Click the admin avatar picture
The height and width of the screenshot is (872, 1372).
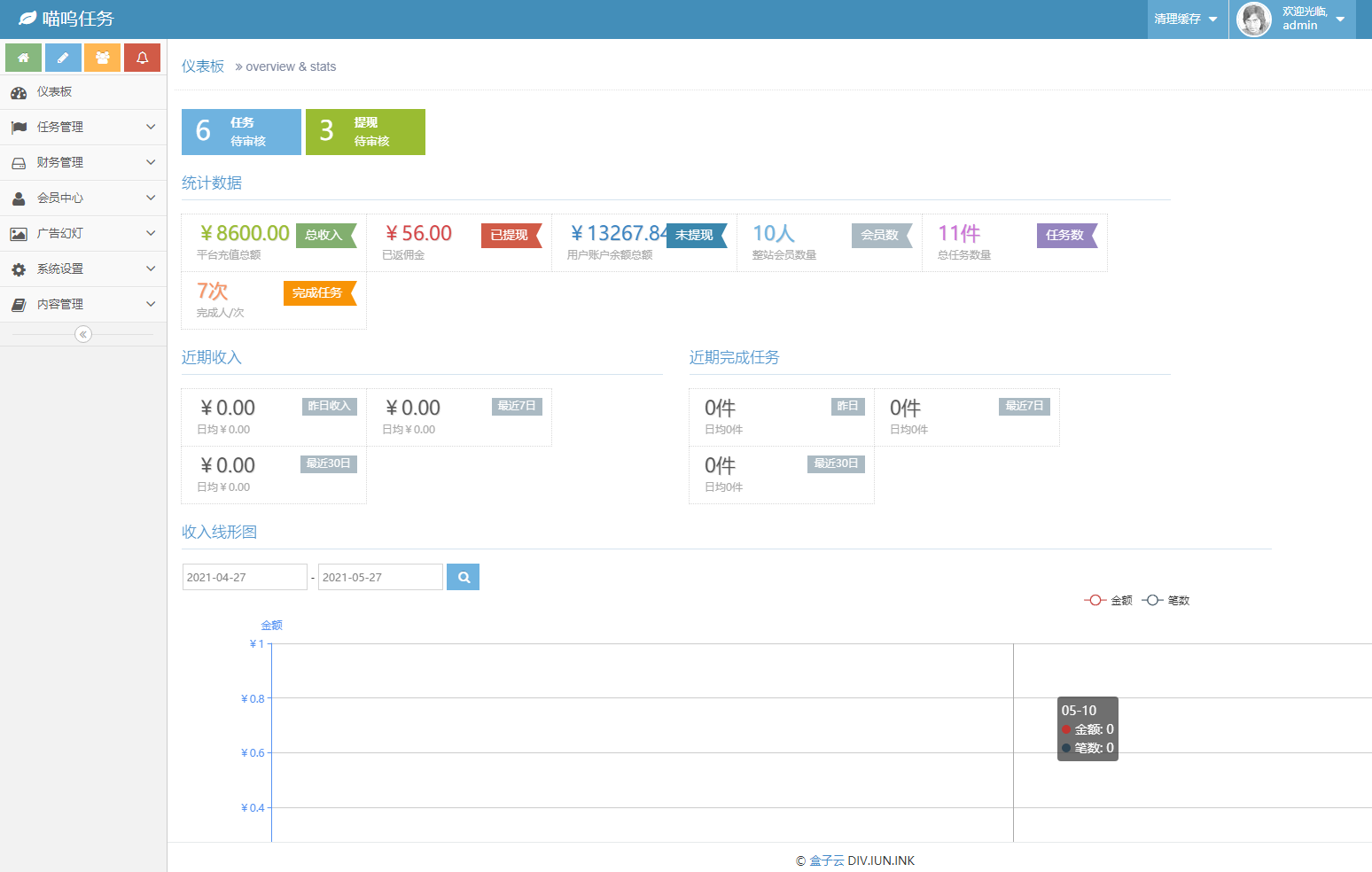pos(1253,19)
